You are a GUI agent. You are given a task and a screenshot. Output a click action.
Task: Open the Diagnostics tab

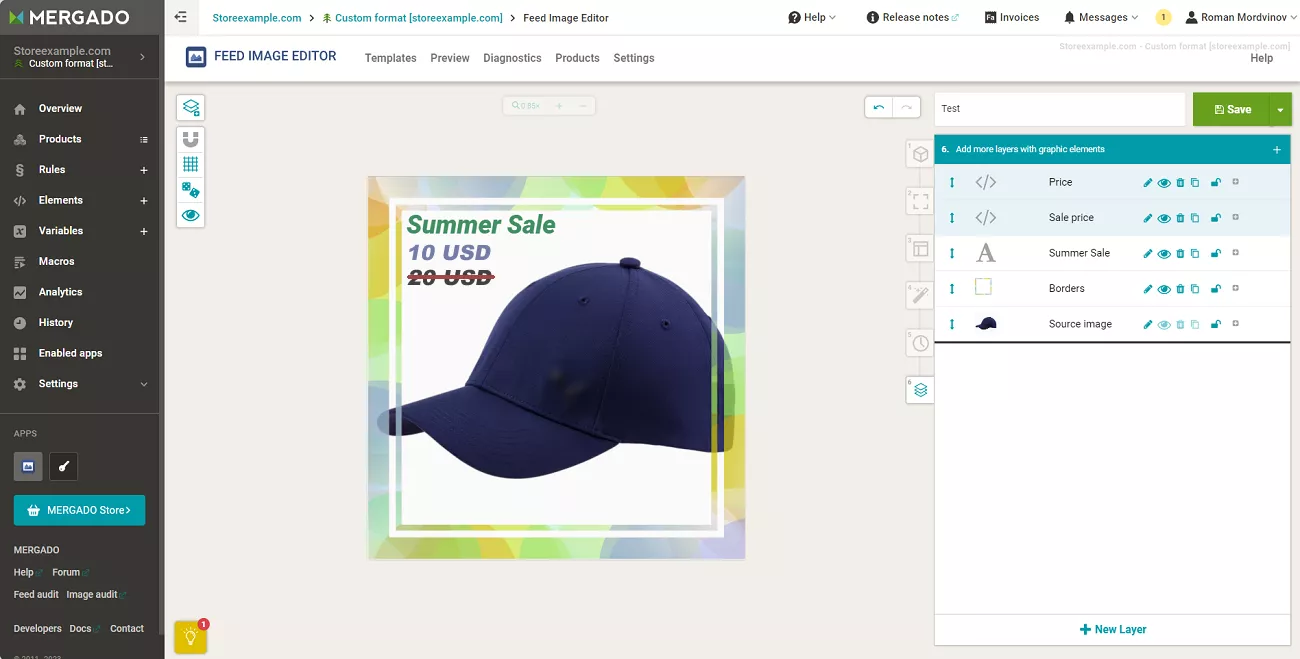512,58
